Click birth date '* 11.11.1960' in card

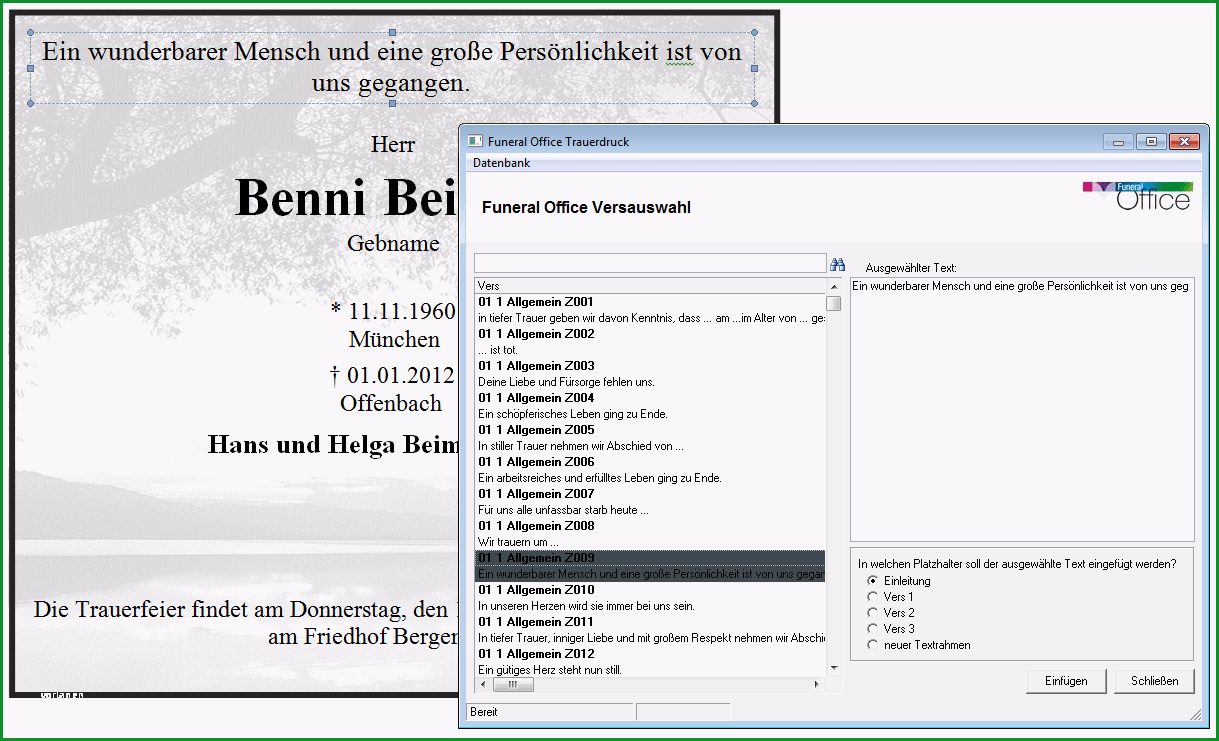tap(393, 311)
